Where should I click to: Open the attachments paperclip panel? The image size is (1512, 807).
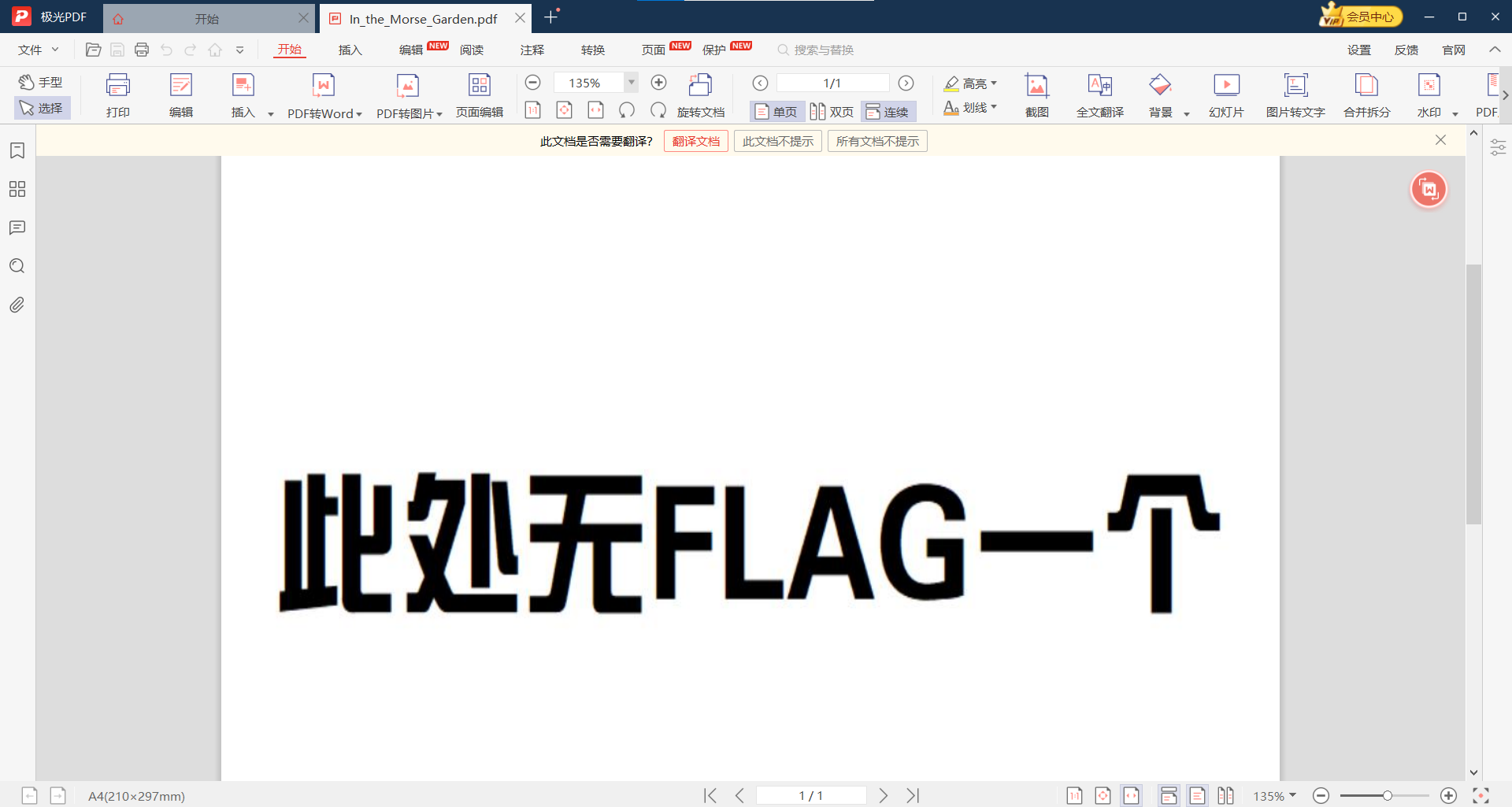[x=17, y=305]
